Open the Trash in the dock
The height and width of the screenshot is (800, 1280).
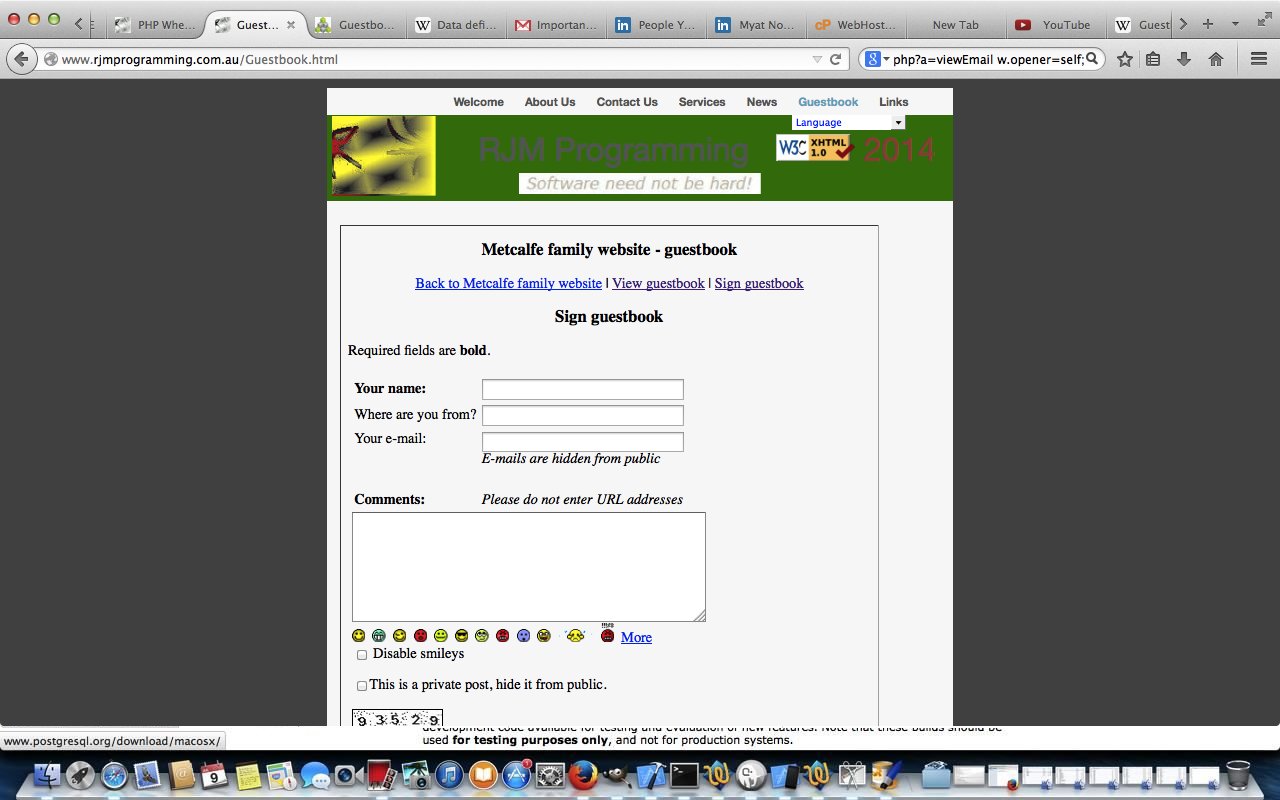click(1238, 775)
